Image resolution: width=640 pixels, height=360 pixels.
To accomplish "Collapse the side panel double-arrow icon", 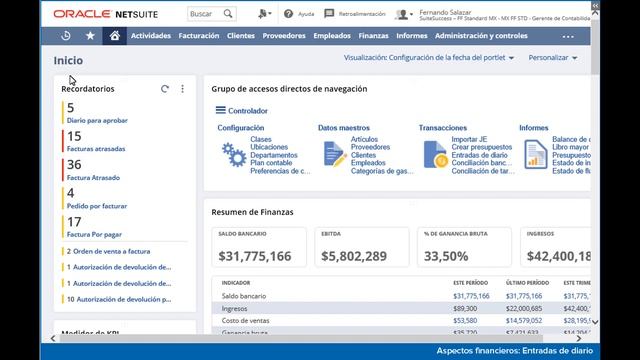I will (x=595, y=6).
